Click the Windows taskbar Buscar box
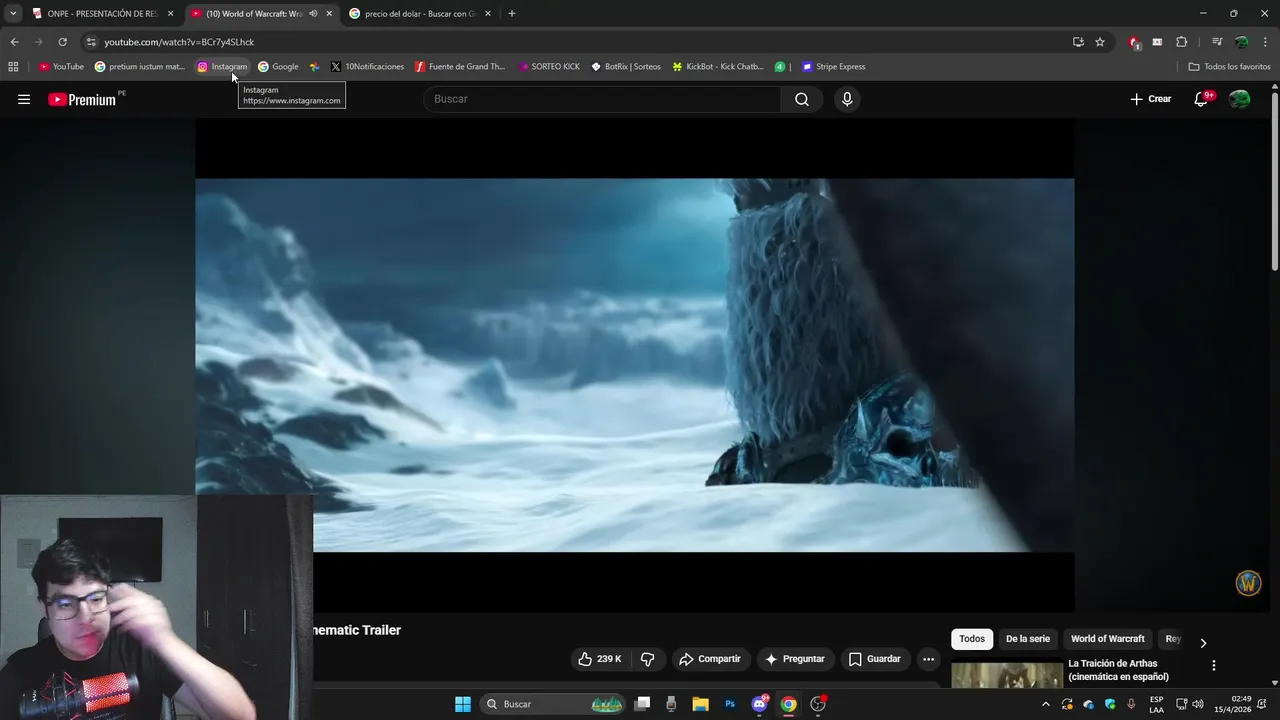Screen dimensions: 1280x720 553,704
